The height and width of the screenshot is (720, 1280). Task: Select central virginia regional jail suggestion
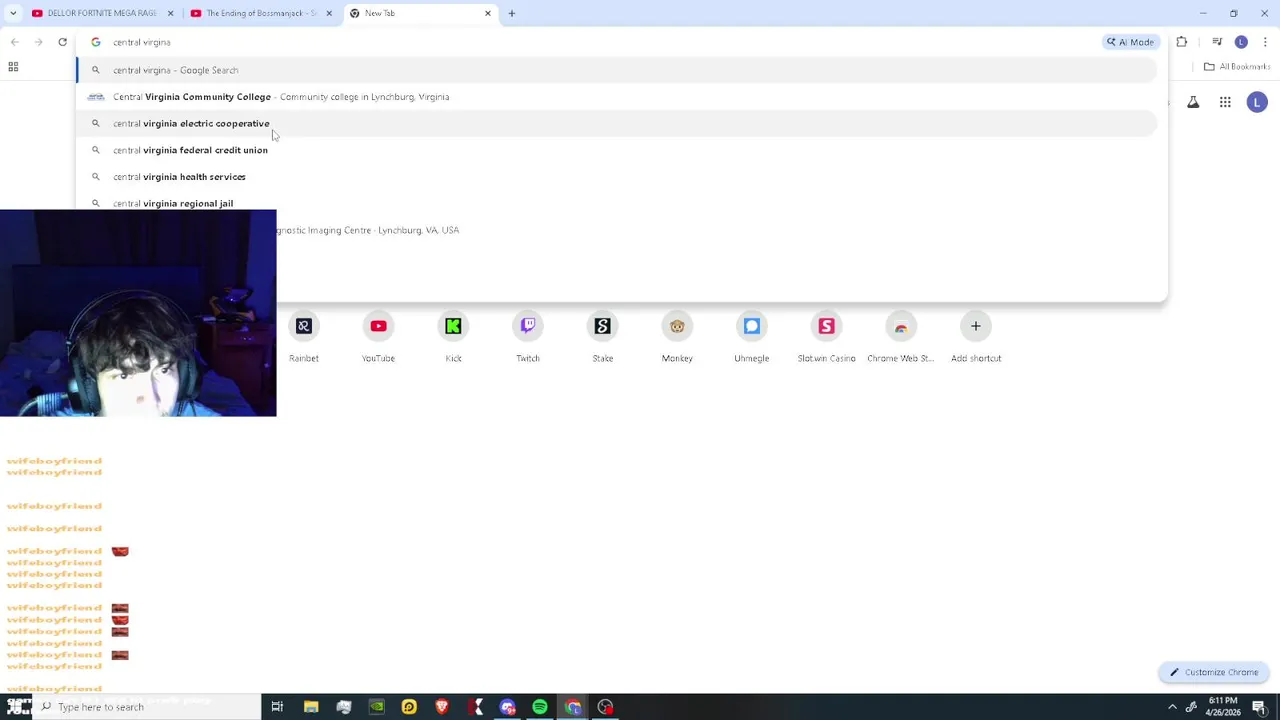617,201
